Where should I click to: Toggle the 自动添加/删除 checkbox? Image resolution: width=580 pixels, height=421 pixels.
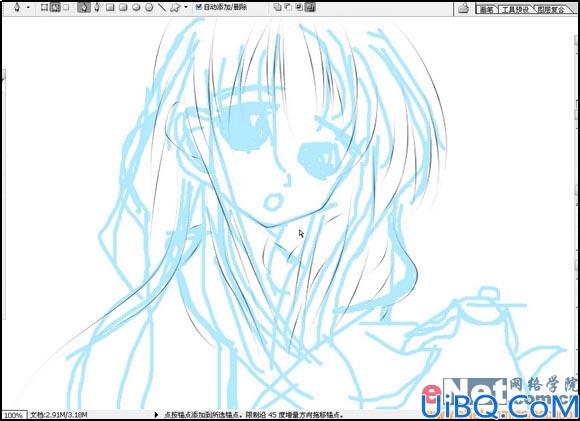click(x=199, y=7)
